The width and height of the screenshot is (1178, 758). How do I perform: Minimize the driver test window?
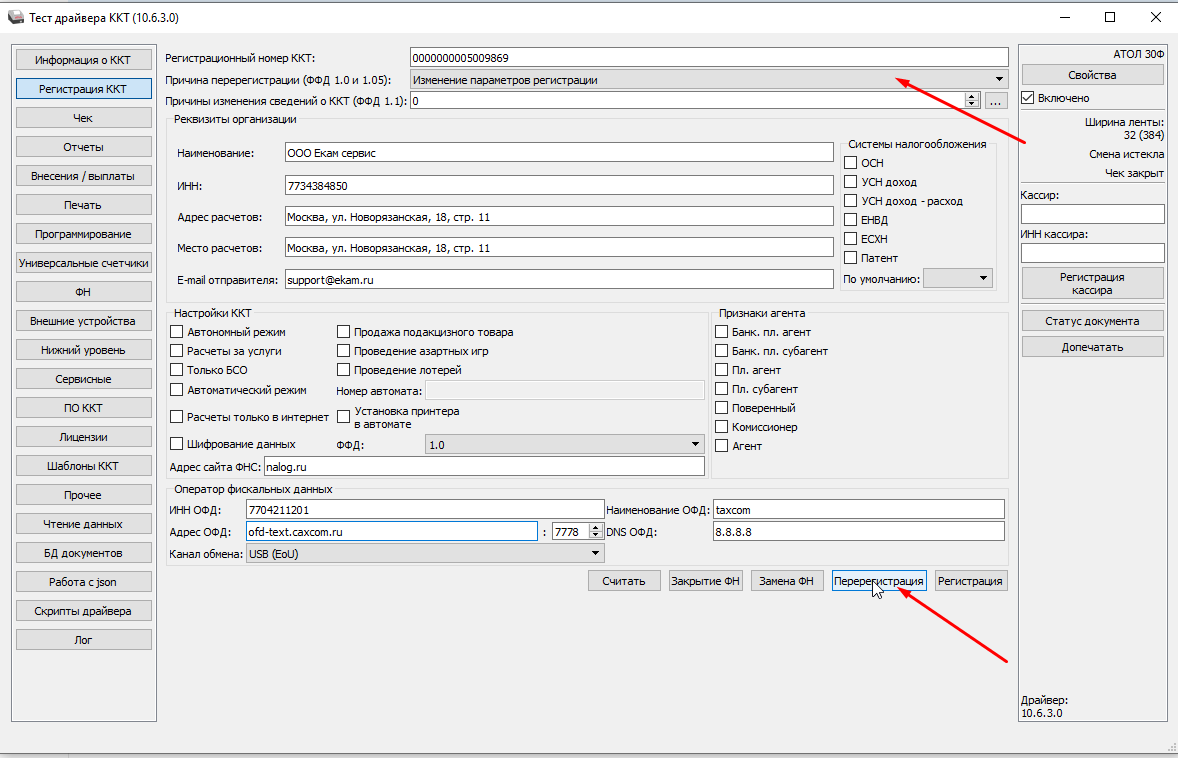pyautogui.click(x=1065, y=17)
